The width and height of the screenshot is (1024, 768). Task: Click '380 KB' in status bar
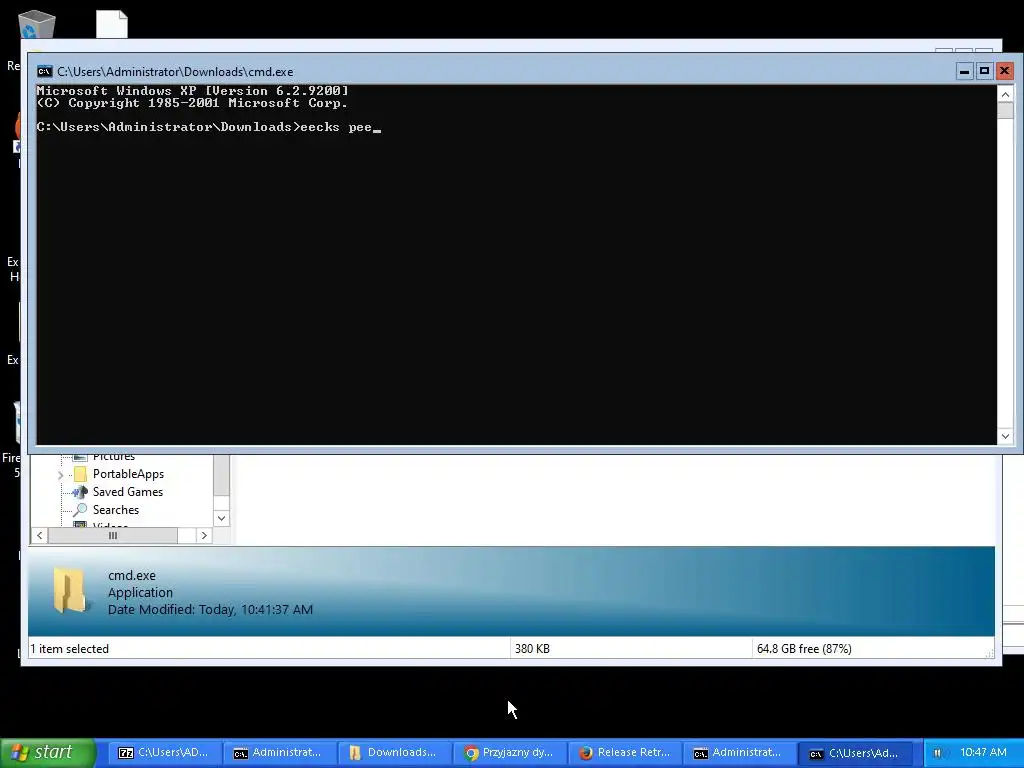point(532,648)
